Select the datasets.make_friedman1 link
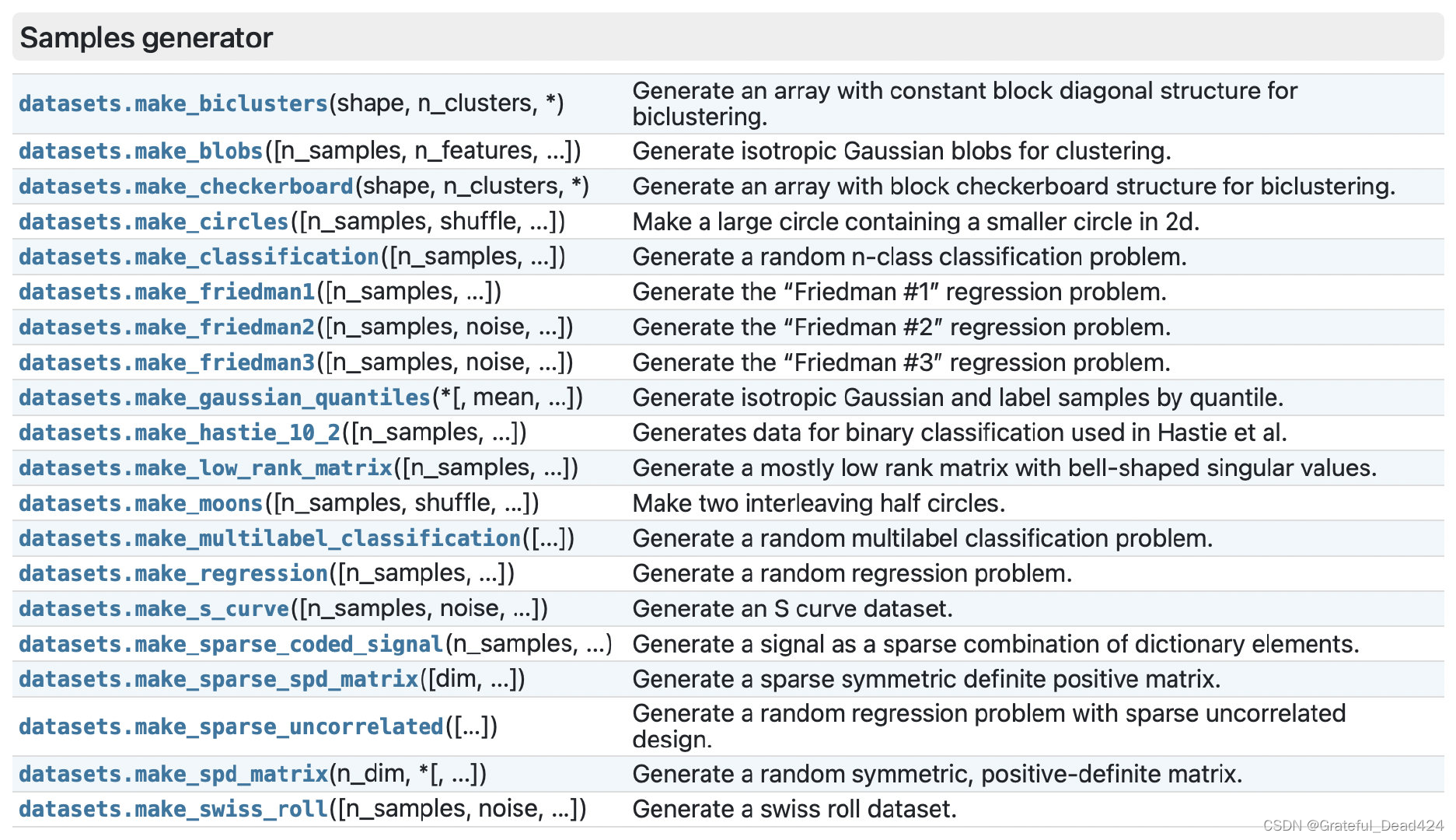 pos(166,292)
